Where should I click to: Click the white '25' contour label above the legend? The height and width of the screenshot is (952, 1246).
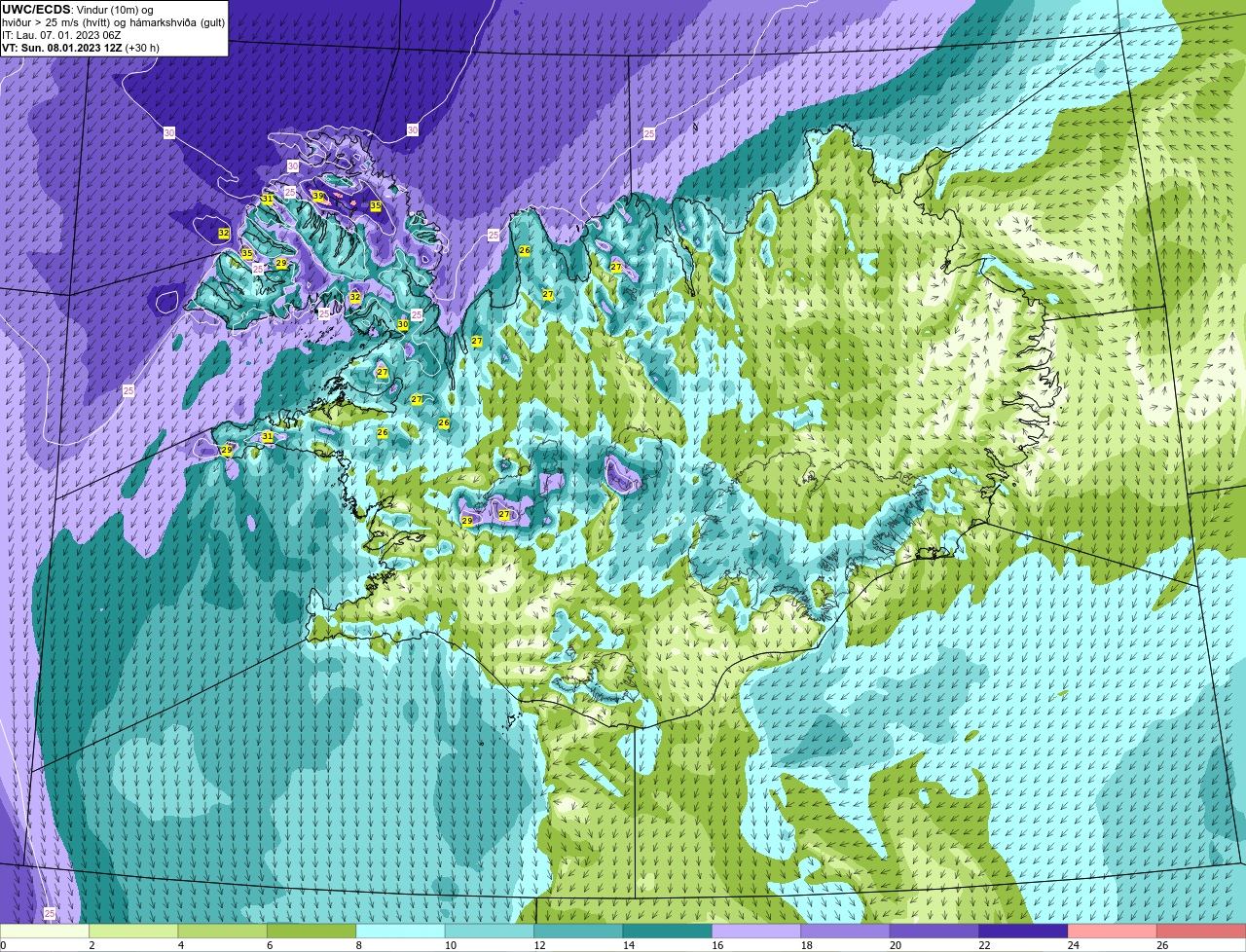coord(50,914)
